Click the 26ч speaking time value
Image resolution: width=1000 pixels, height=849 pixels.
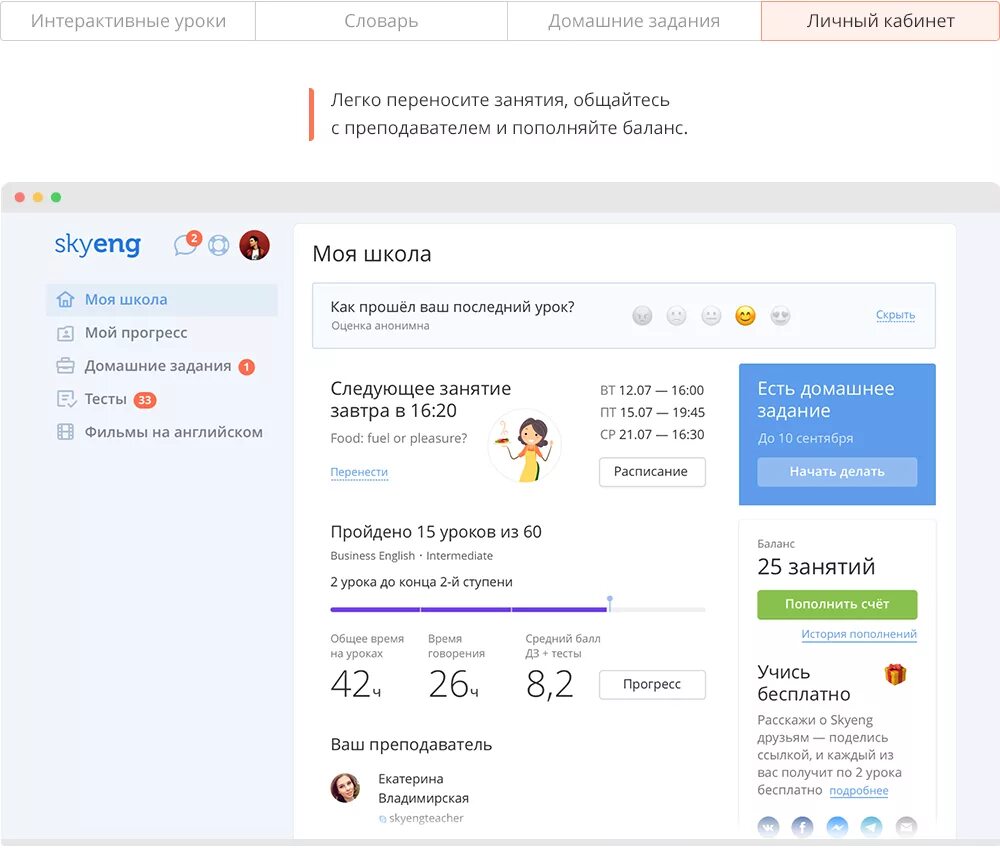[453, 684]
